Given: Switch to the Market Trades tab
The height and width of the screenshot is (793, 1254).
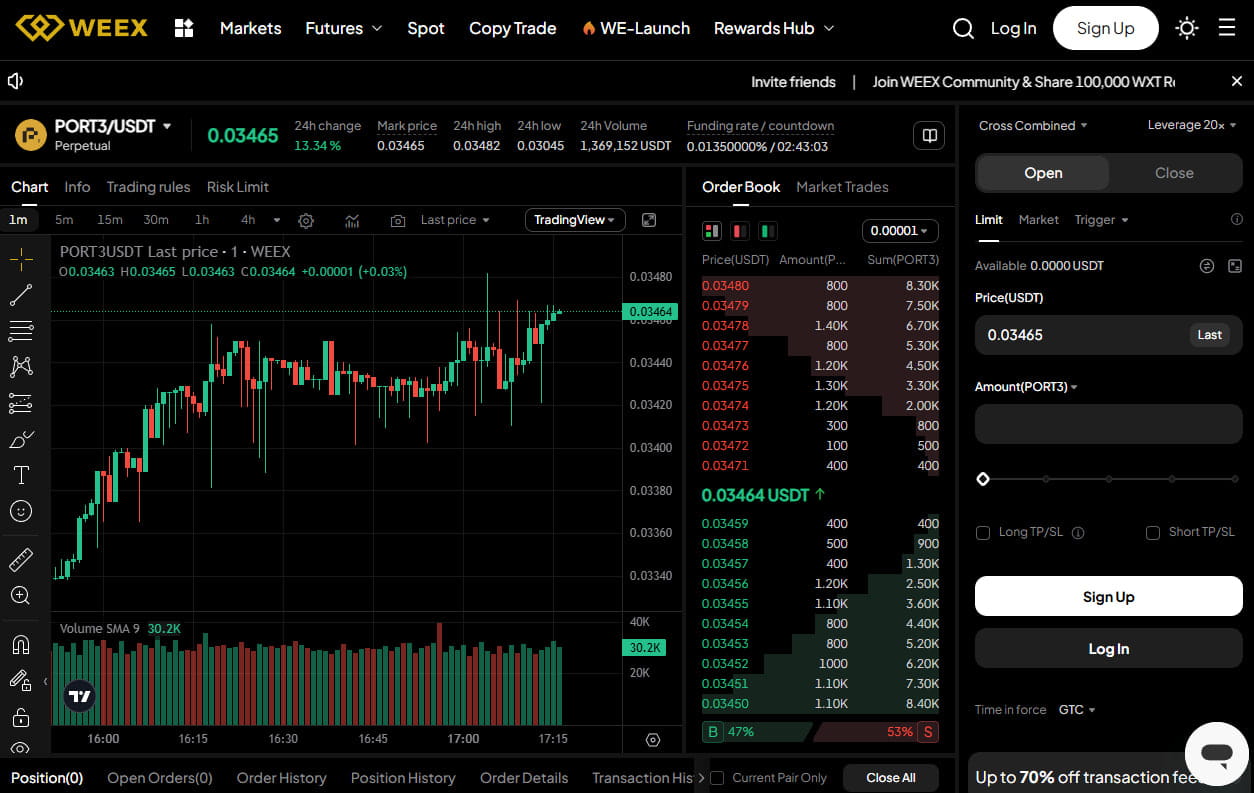Looking at the screenshot, I should pos(842,187).
